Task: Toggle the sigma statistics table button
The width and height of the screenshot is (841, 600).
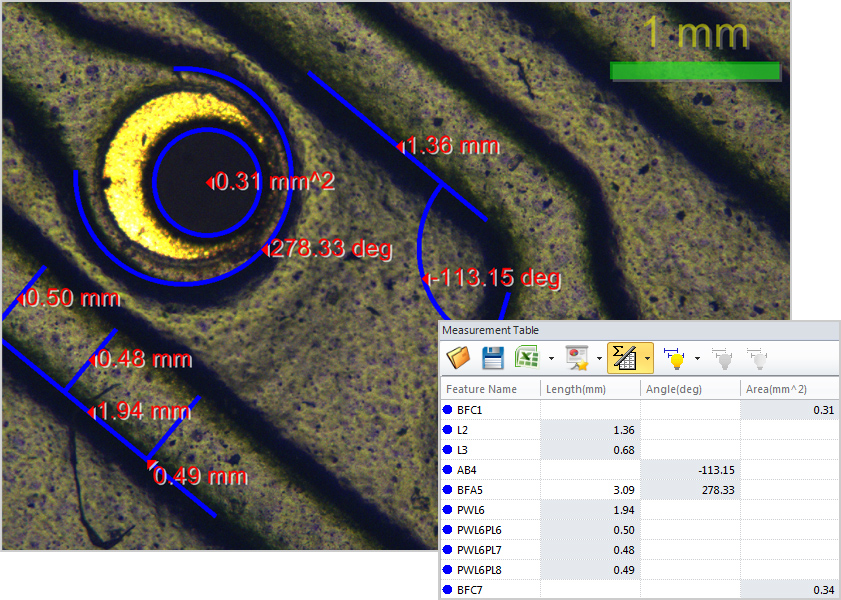Action: 624,357
